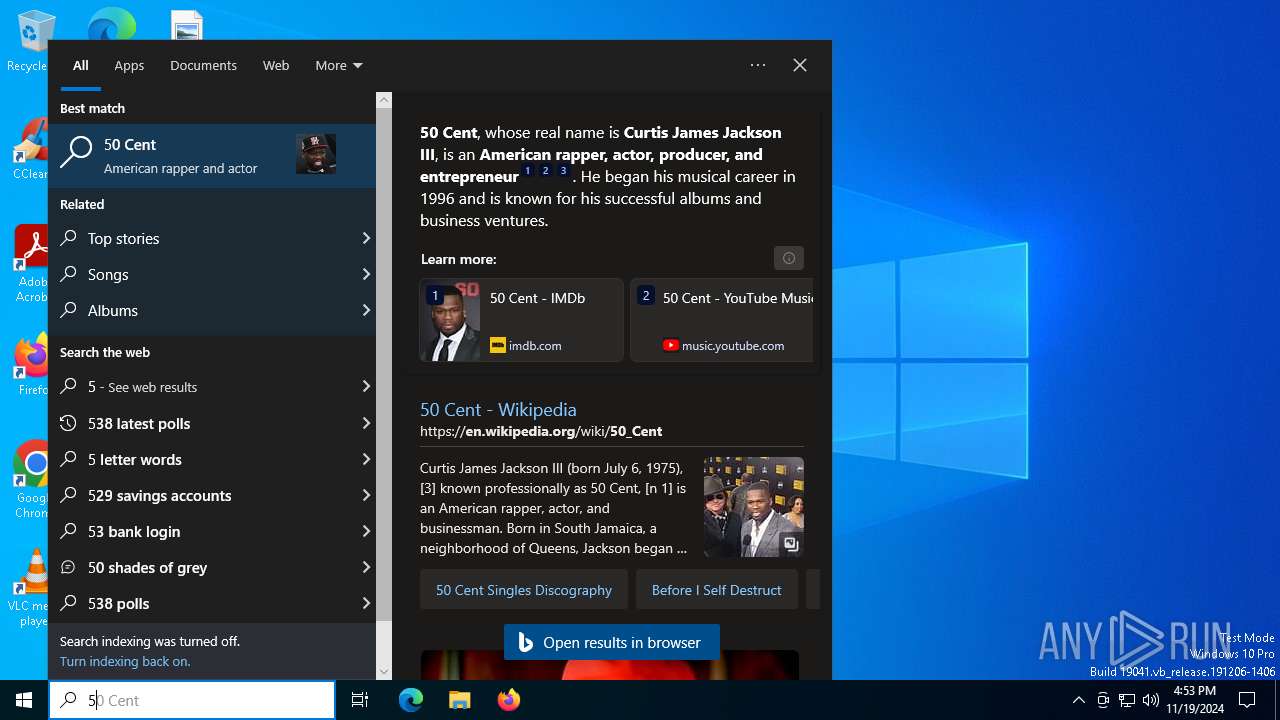Expand the '5 - See web results' arrow

[366, 387]
